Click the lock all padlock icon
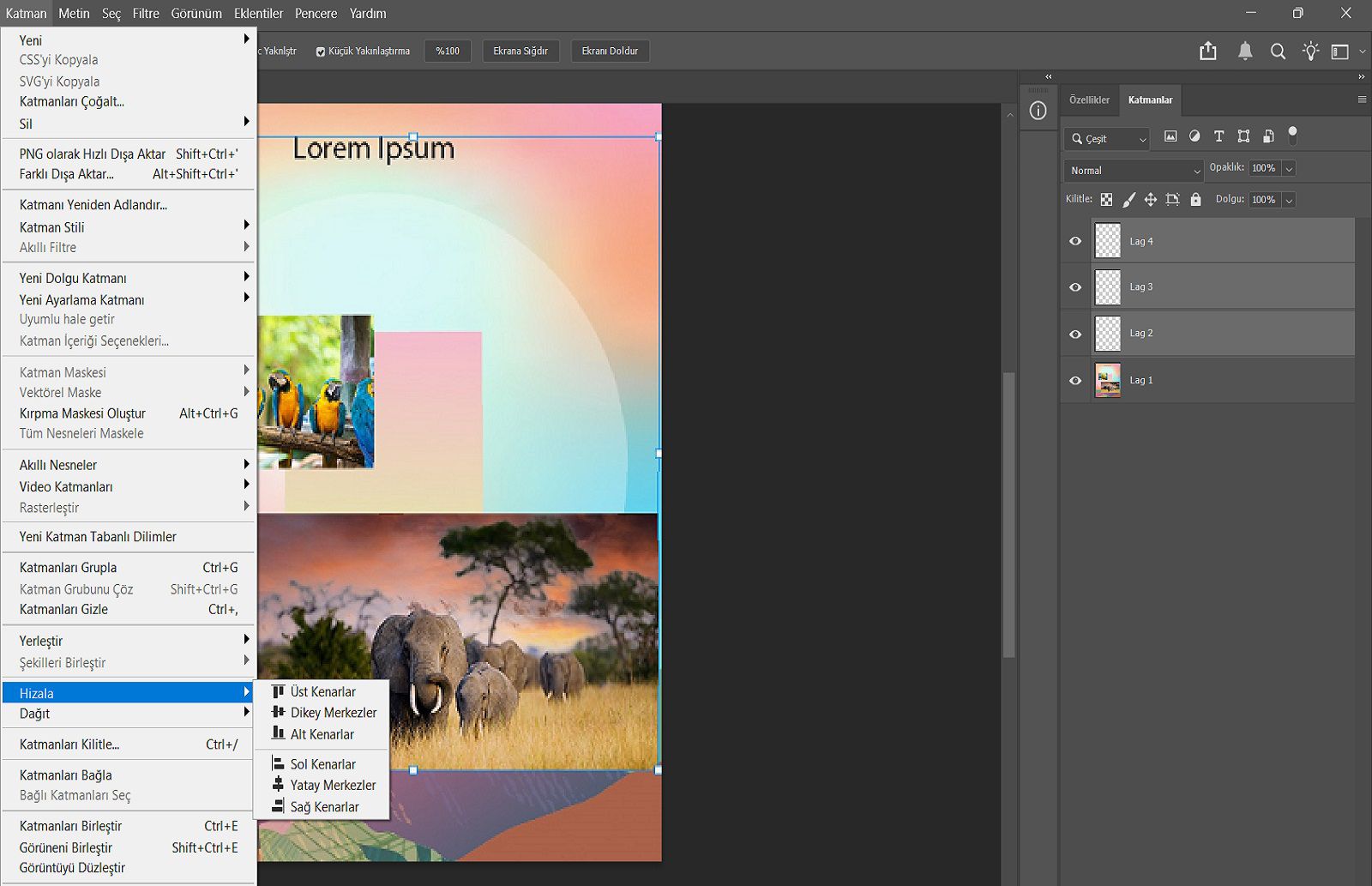Viewport: 1372px width, 886px height. (x=1195, y=200)
